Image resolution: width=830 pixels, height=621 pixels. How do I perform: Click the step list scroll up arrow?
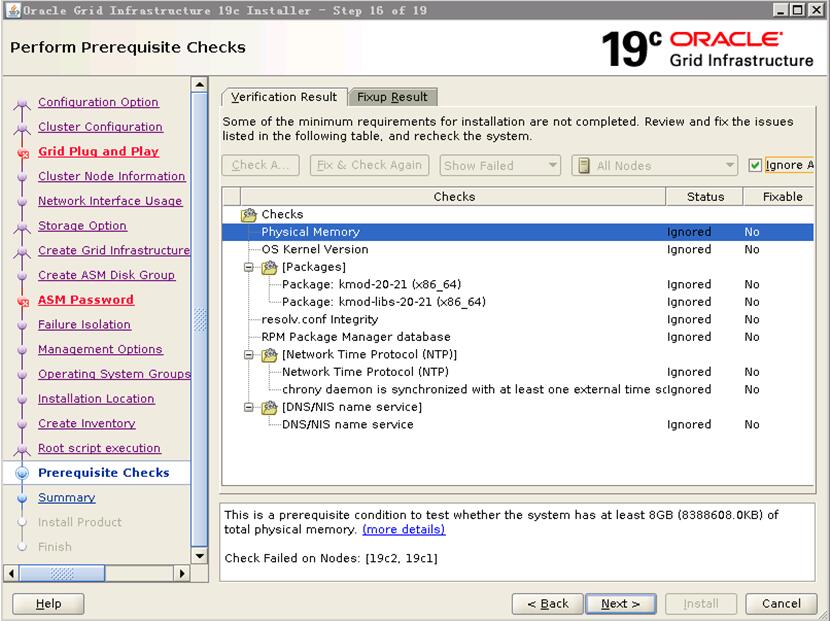pos(200,85)
